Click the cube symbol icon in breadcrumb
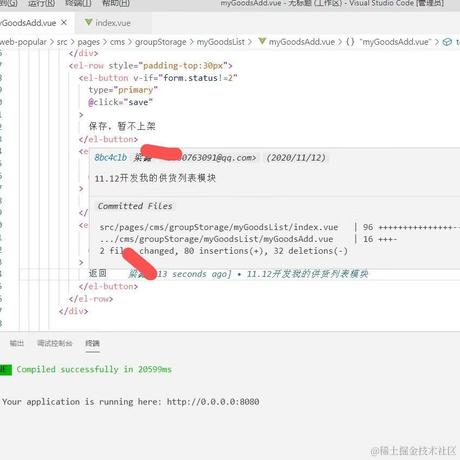The height and width of the screenshot is (460, 460). (447, 42)
